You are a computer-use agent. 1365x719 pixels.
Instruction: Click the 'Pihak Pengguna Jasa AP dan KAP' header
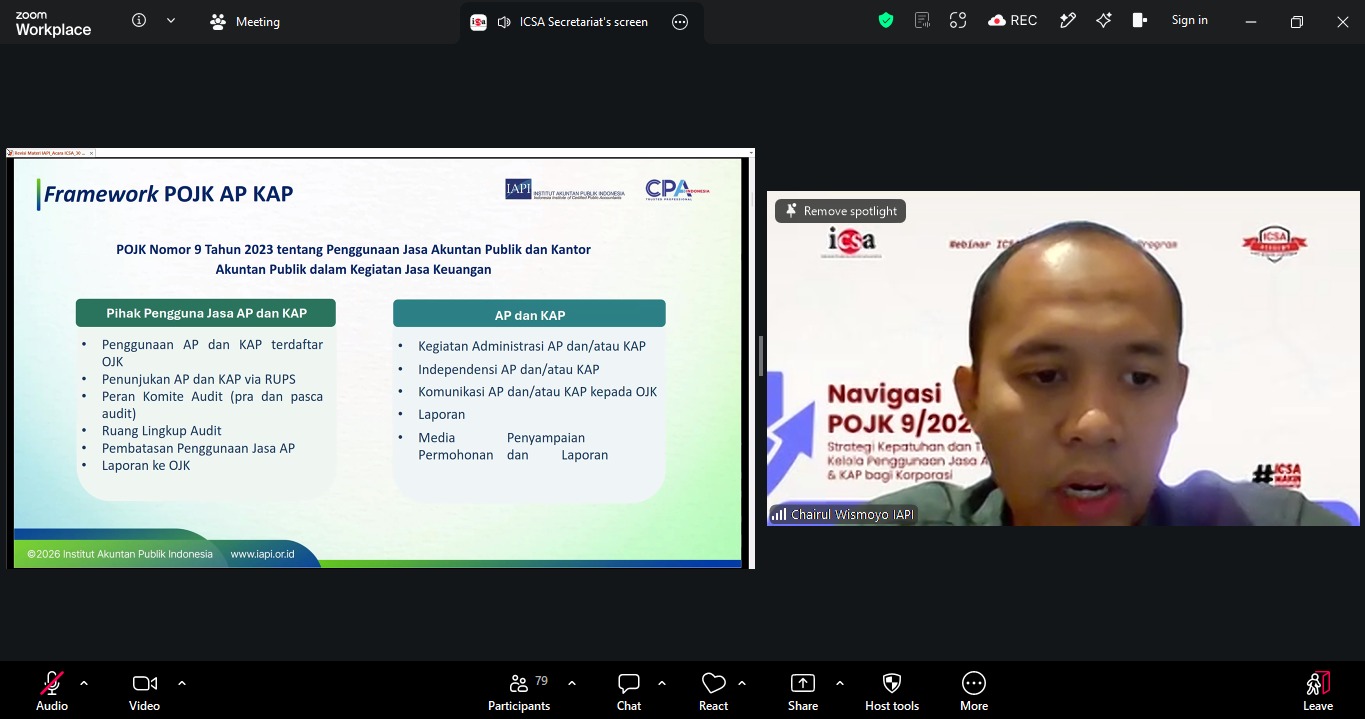click(x=206, y=313)
